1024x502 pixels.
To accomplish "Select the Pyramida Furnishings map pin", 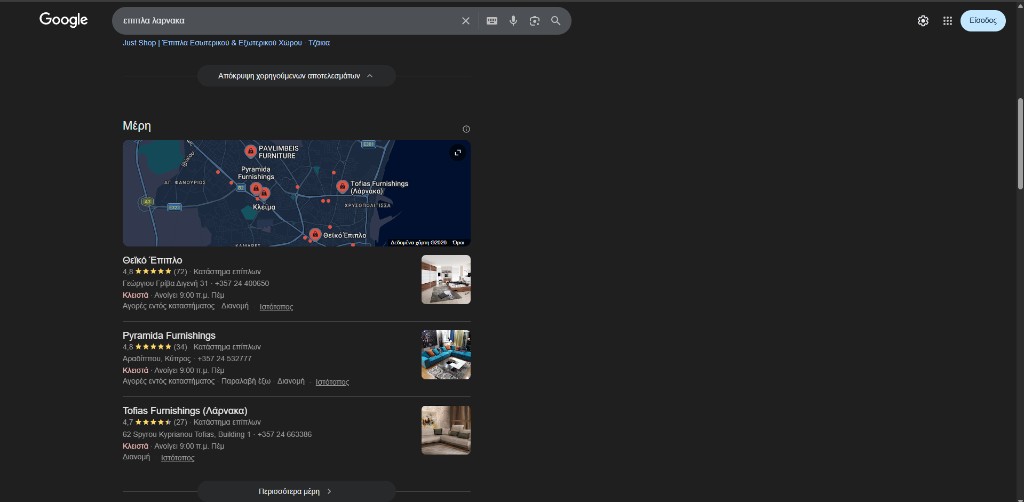I will [256, 189].
